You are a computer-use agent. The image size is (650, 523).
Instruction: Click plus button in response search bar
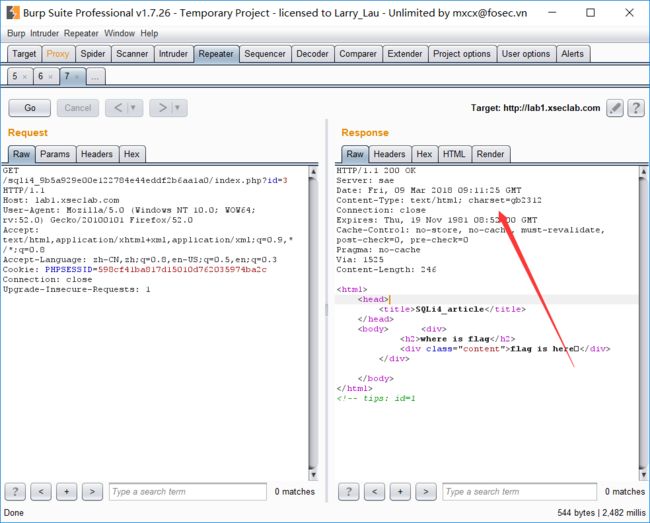400,492
